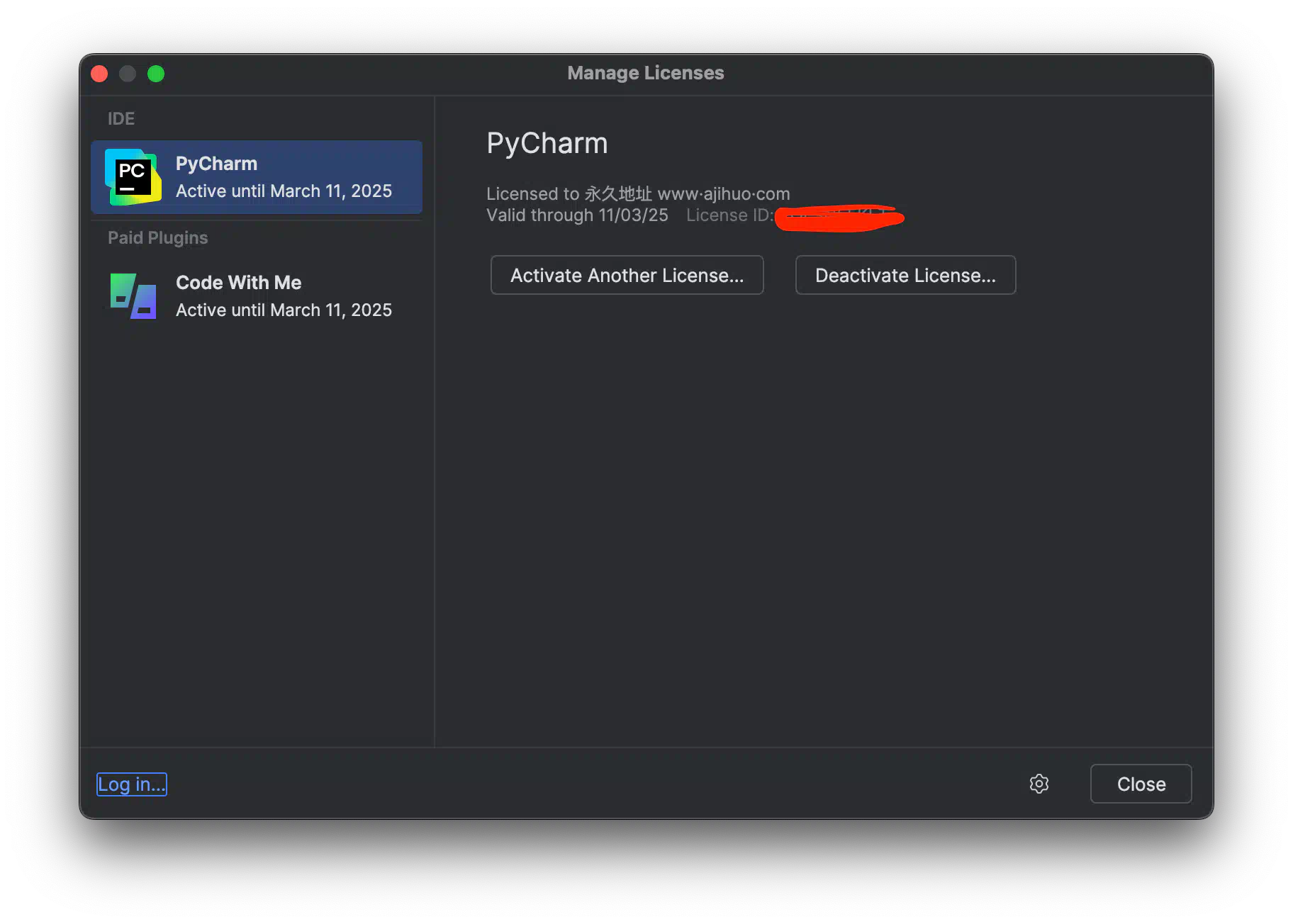
Task: Click 'Valid through 11/03/25' text
Action: 577,215
